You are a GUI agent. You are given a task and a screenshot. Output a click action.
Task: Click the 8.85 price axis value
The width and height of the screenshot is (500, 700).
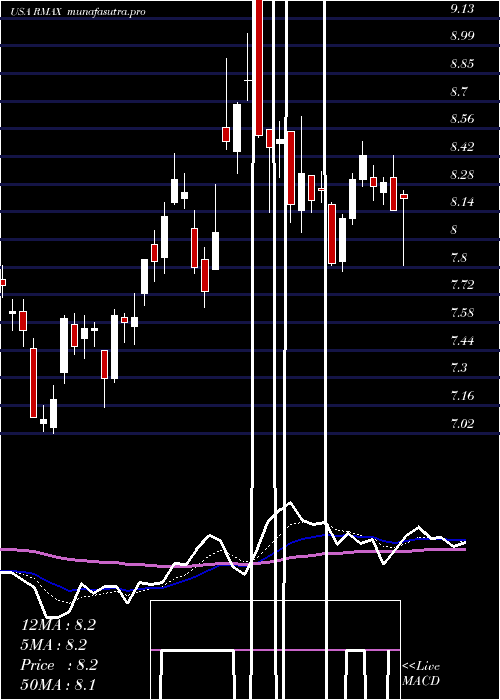[462, 63]
